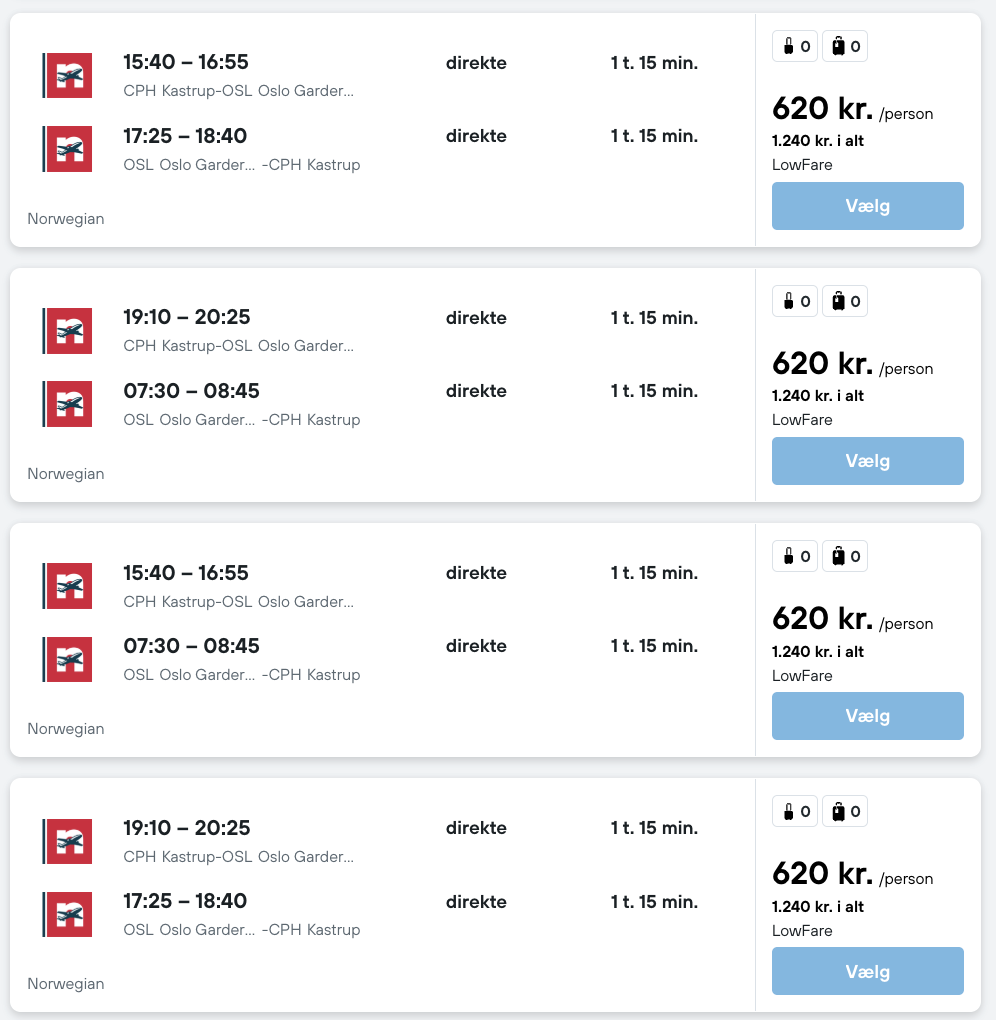
Task: Click the cabin bag icon in the first card
Action: click(788, 46)
